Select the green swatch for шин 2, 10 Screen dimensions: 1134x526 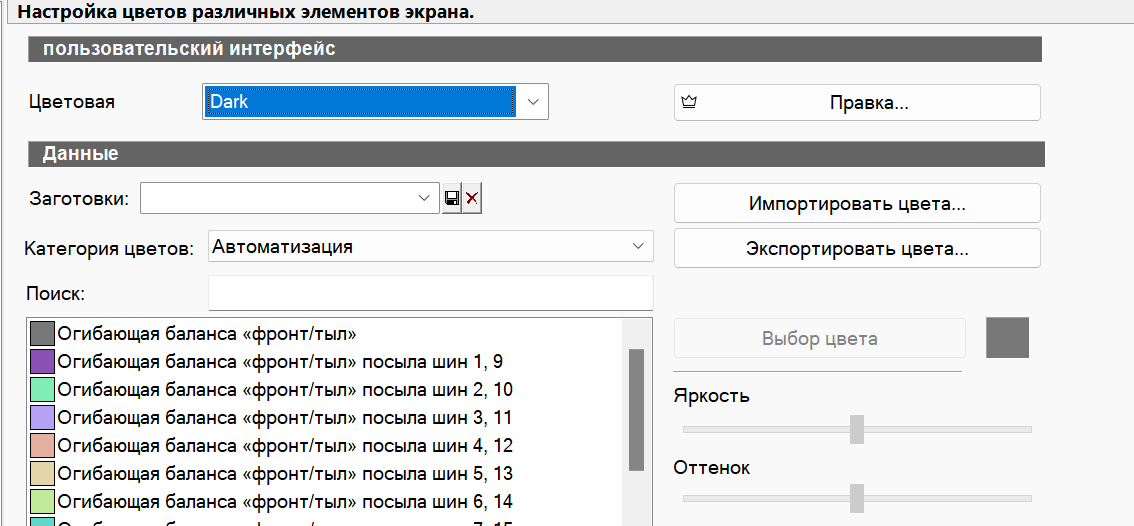coord(42,389)
